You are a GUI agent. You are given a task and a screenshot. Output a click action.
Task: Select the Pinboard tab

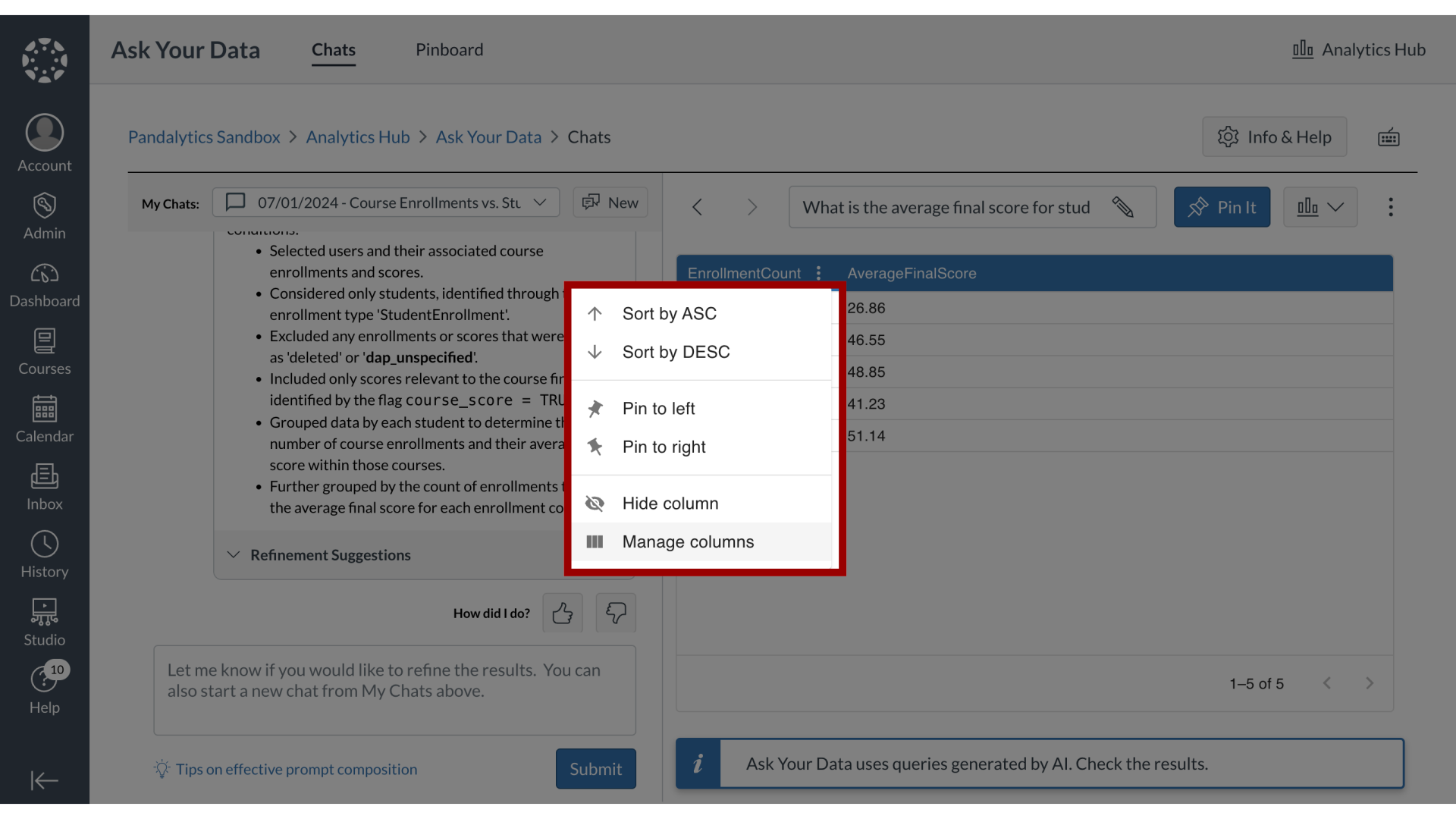pos(449,48)
